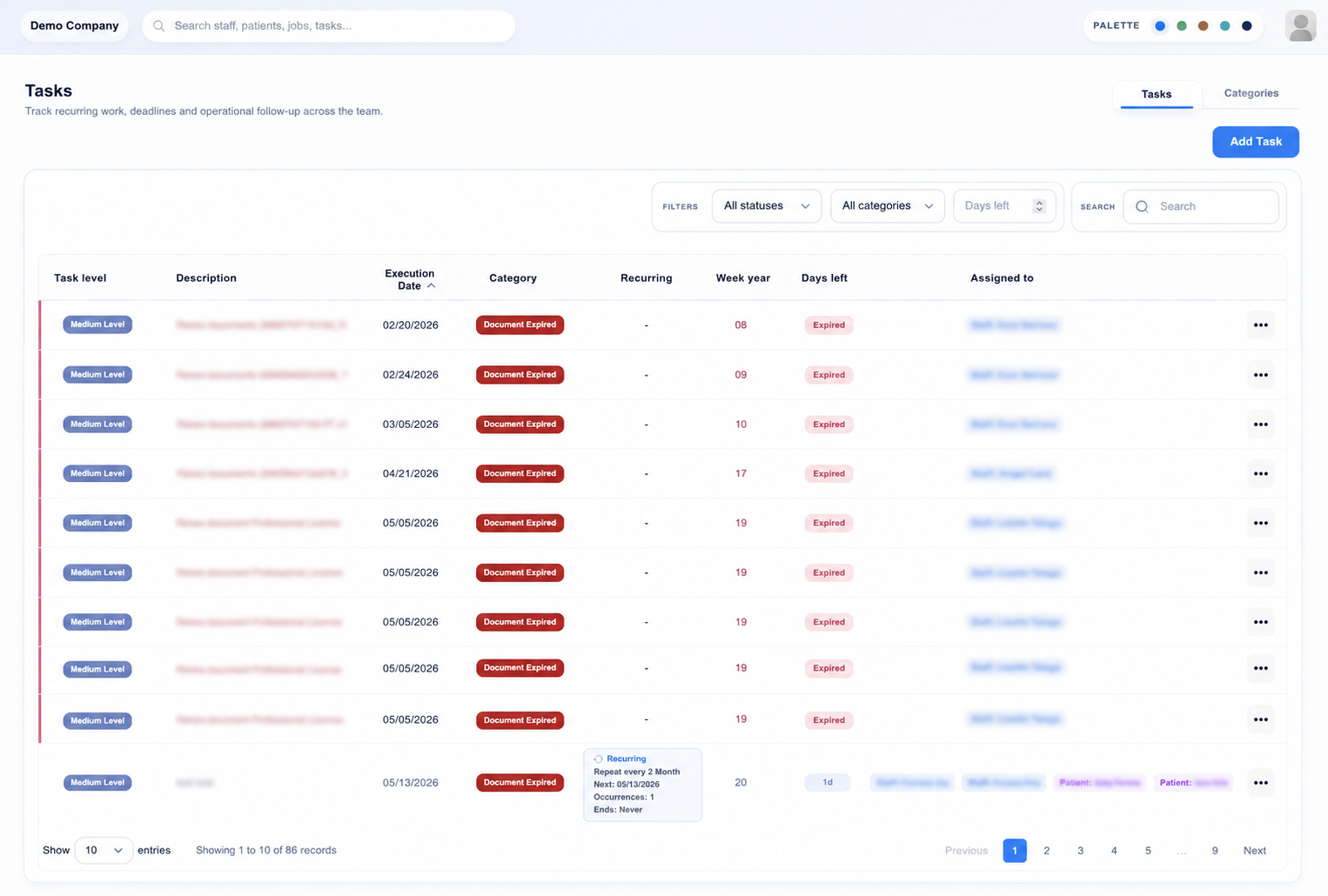Click the user avatar icon
This screenshot has height=896, width=1328.
(1300, 26)
